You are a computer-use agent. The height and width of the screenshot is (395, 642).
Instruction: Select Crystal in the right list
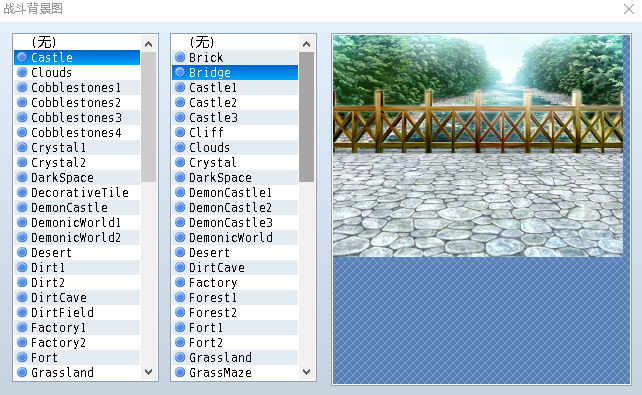(235, 163)
